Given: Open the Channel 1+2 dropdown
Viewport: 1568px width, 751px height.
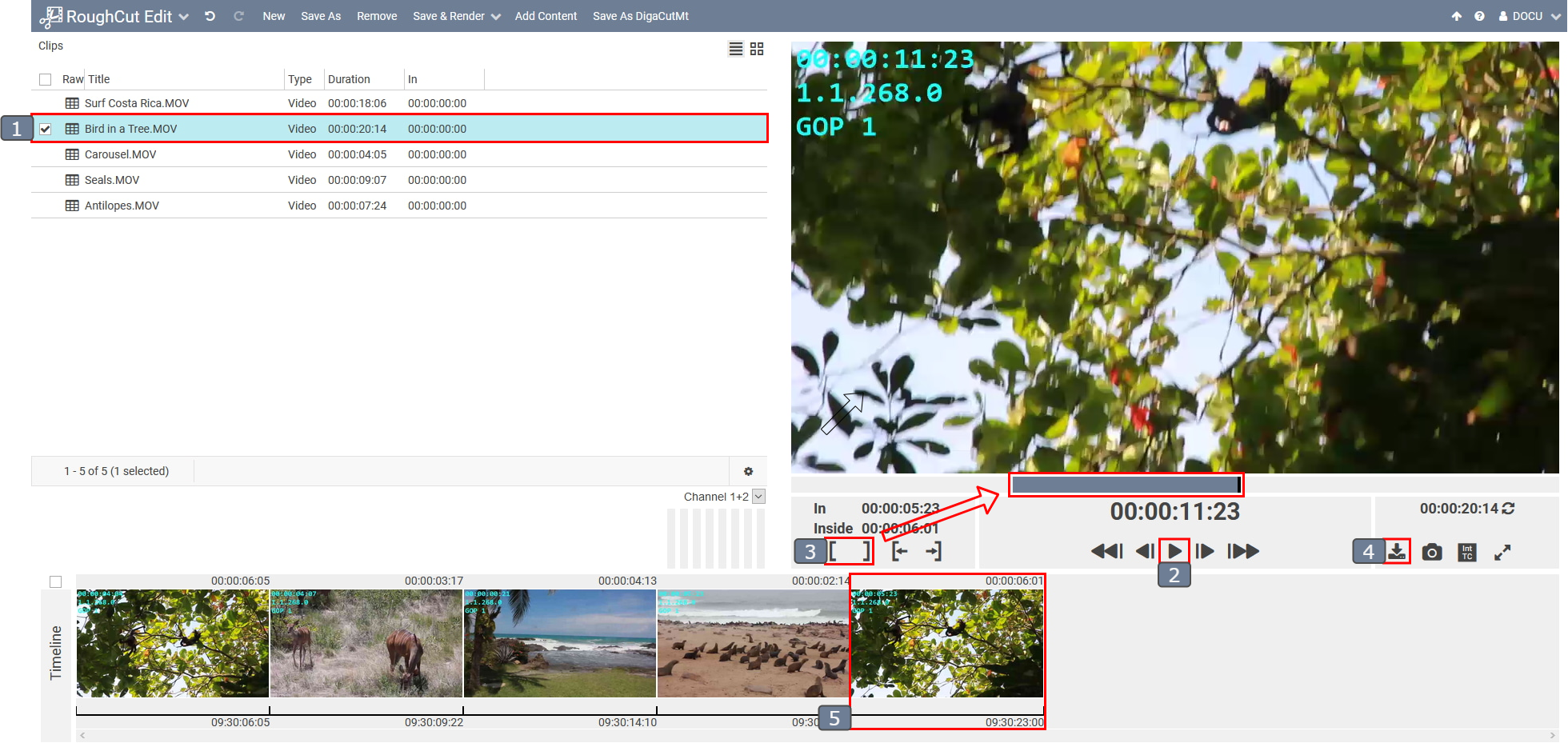Looking at the screenshot, I should (x=758, y=497).
